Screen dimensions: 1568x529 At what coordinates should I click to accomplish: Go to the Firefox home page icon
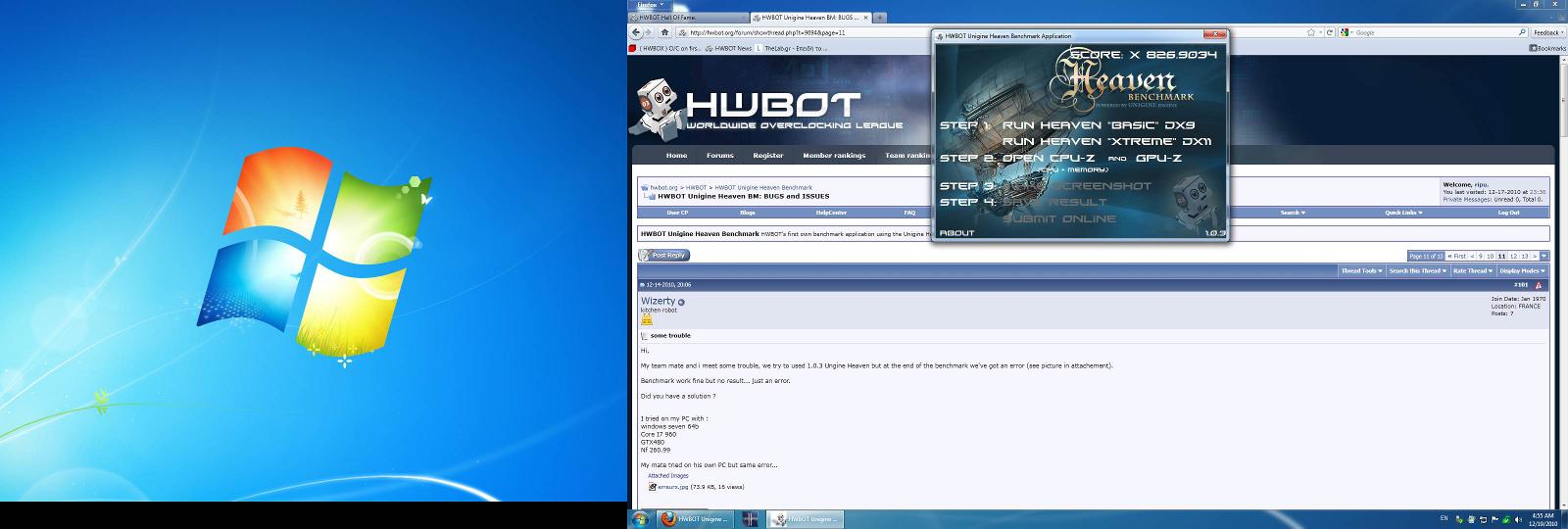point(665,32)
